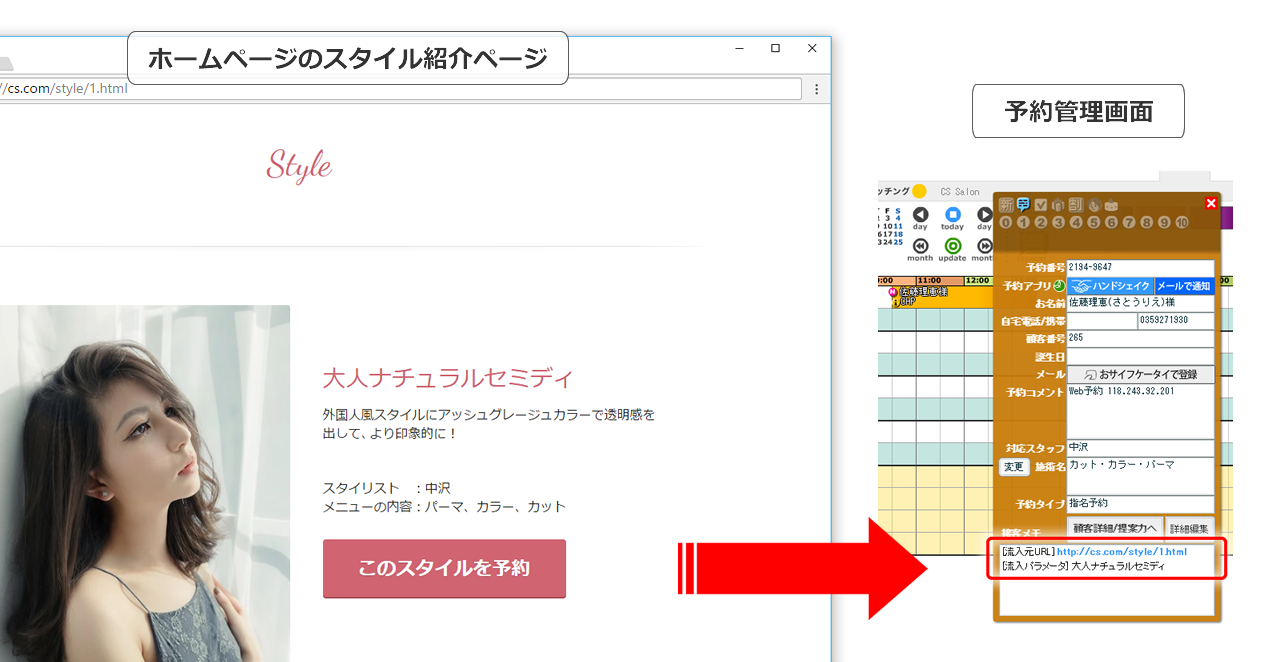Close the reservation detail popup with red X

coord(1211,203)
